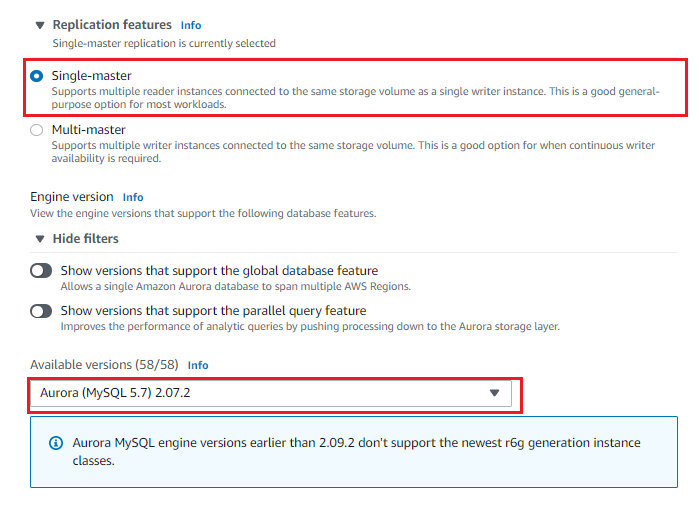Open Info link beside Engine version
Image resolution: width=699 pixels, height=508 pixels.
[x=133, y=197]
